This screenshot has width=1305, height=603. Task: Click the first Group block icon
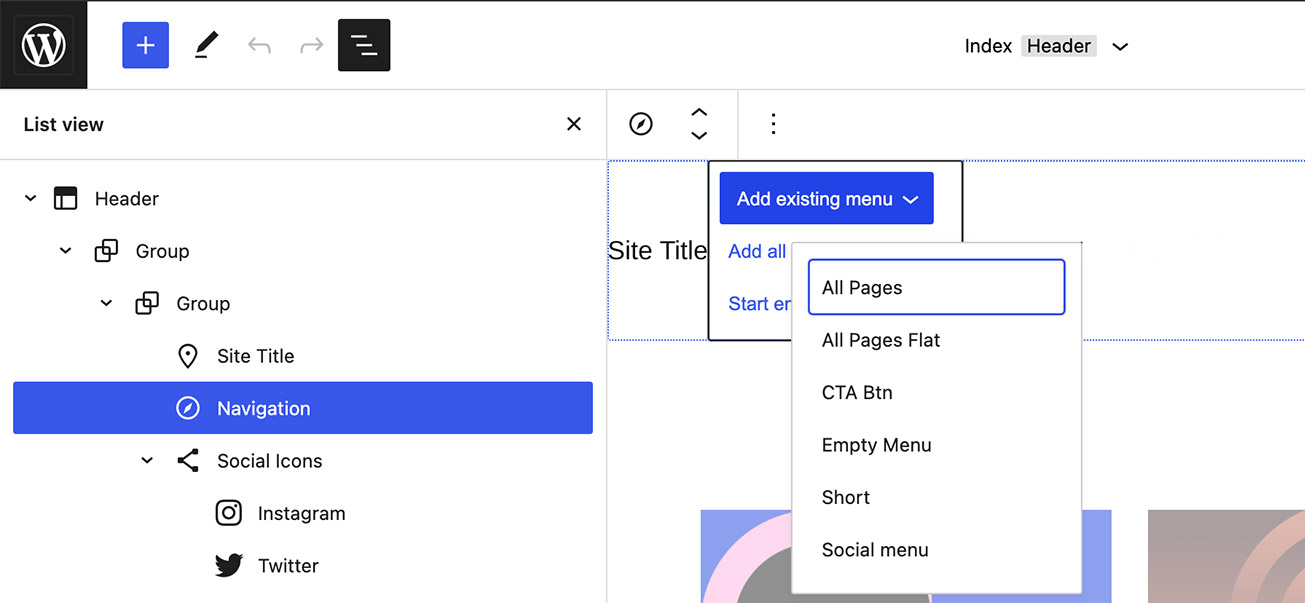pos(106,251)
